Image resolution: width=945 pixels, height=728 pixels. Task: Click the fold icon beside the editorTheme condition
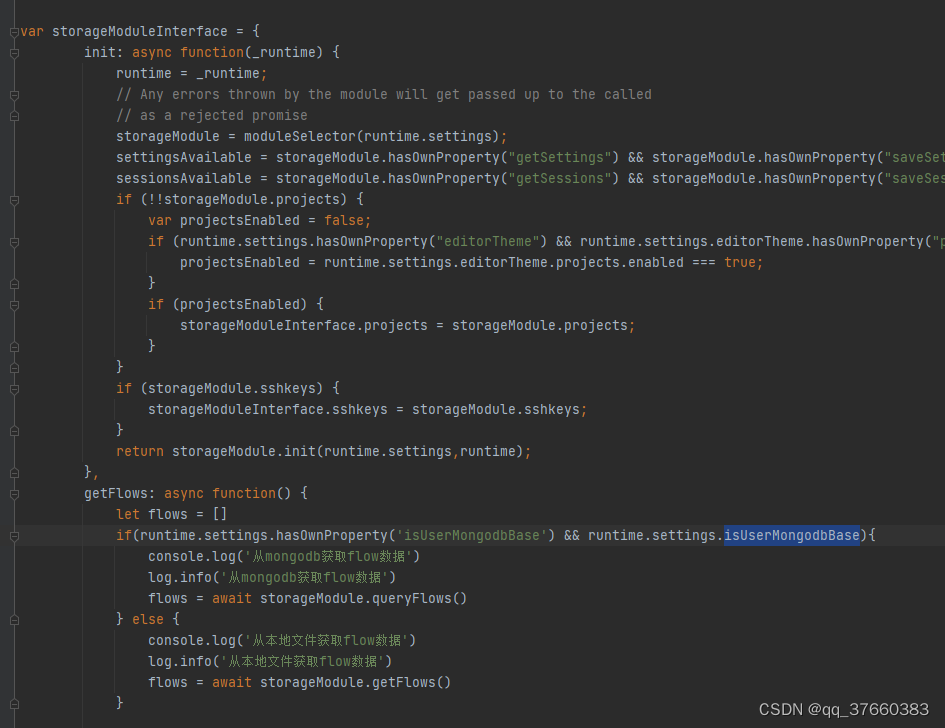(x=12, y=240)
